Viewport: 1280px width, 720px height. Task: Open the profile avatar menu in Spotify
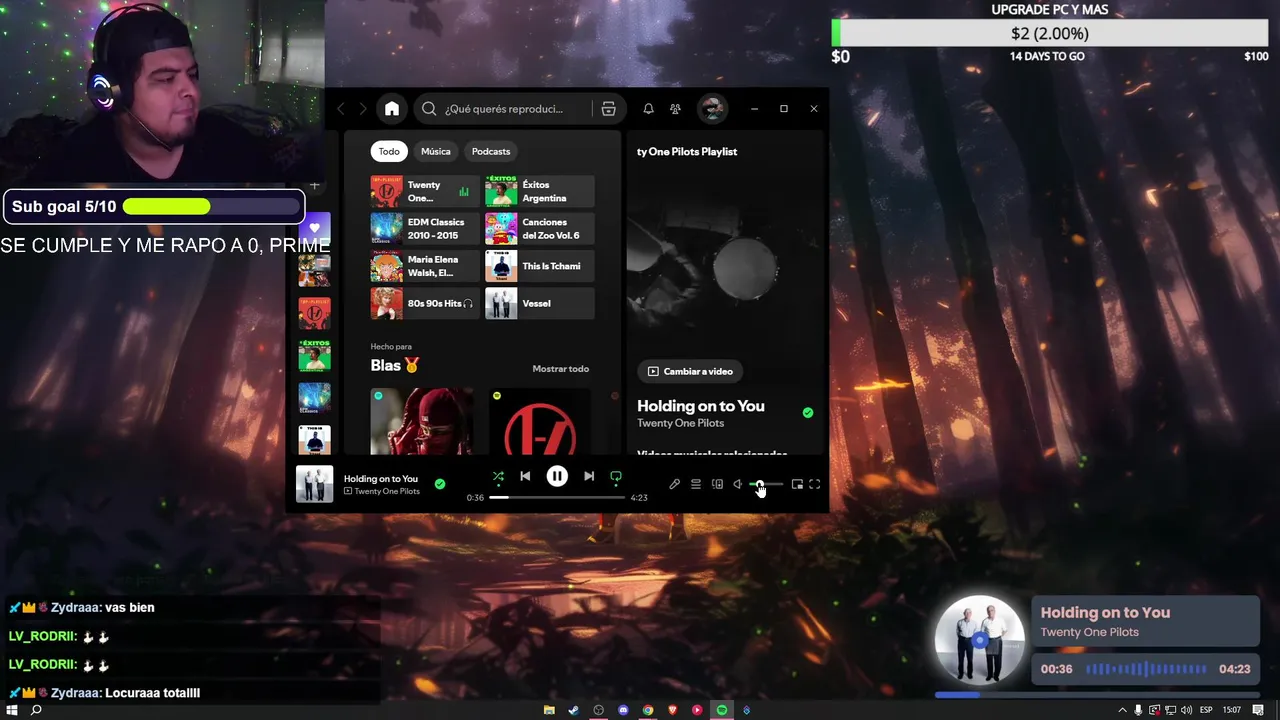712,109
